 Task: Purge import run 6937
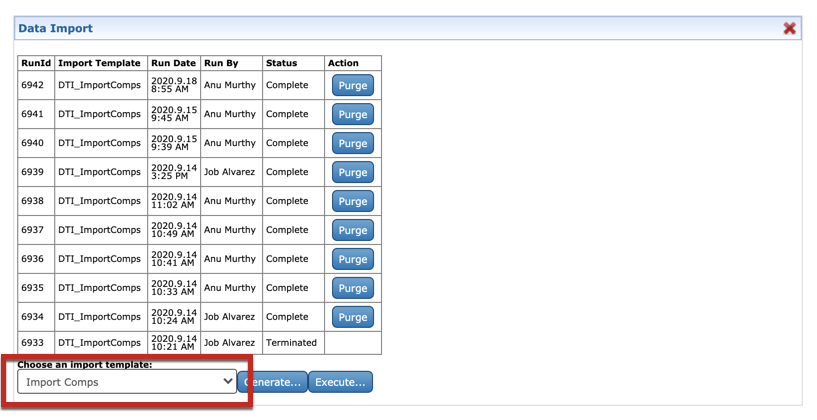point(352,231)
